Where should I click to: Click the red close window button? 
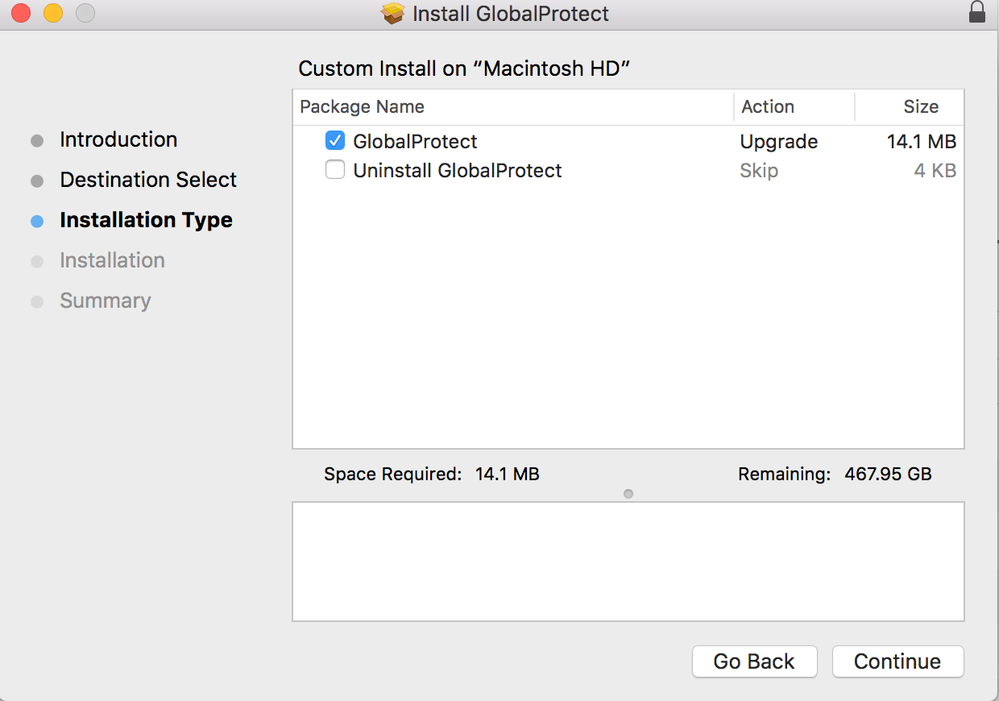point(21,13)
